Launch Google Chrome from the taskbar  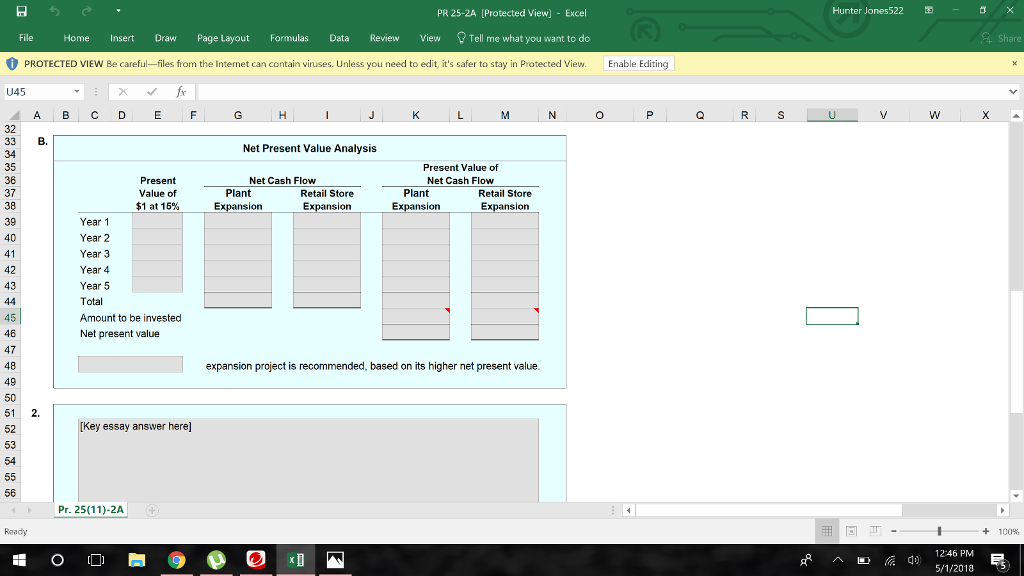(x=177, y=560)
